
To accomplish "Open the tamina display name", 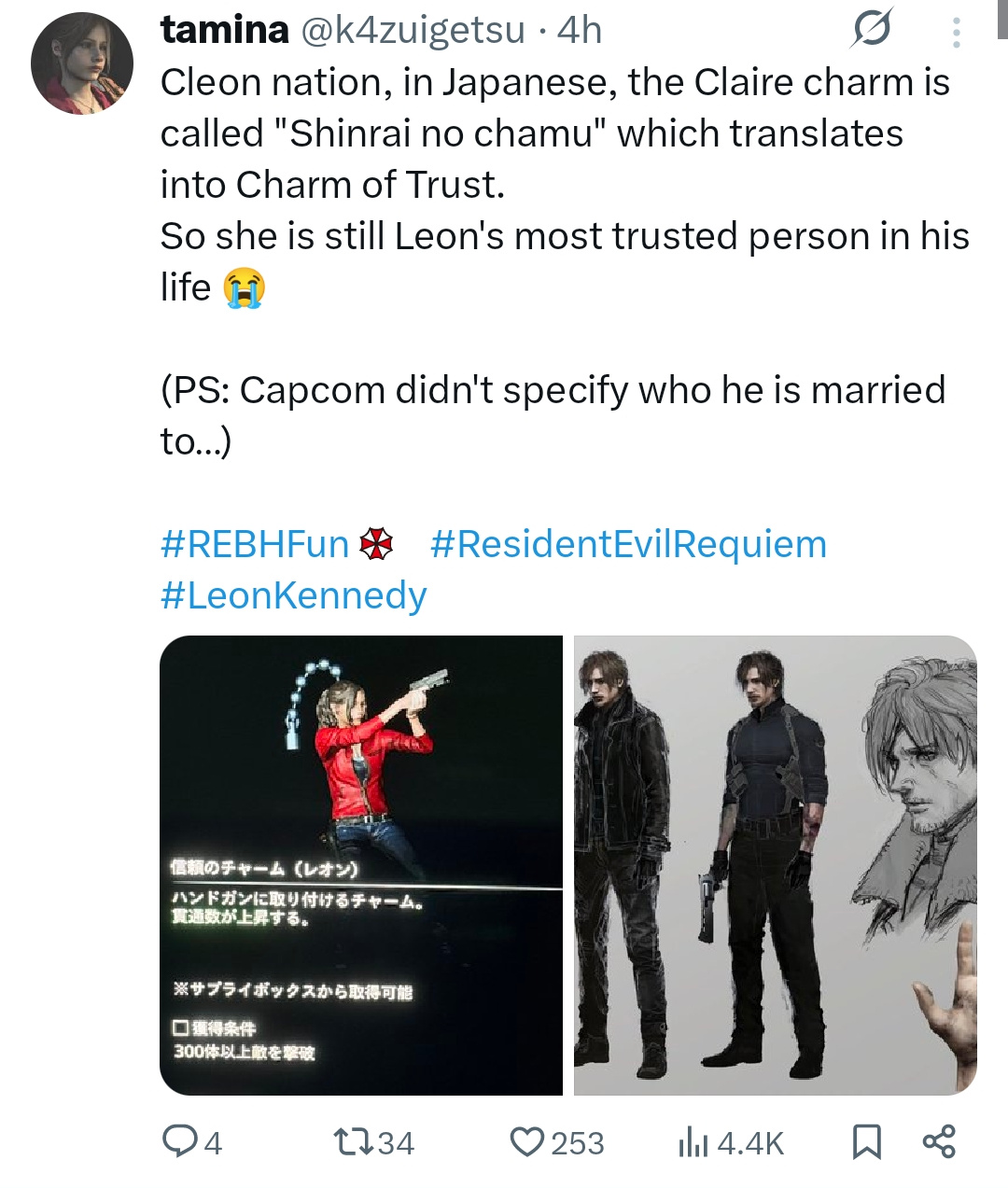I will point(225,30).
